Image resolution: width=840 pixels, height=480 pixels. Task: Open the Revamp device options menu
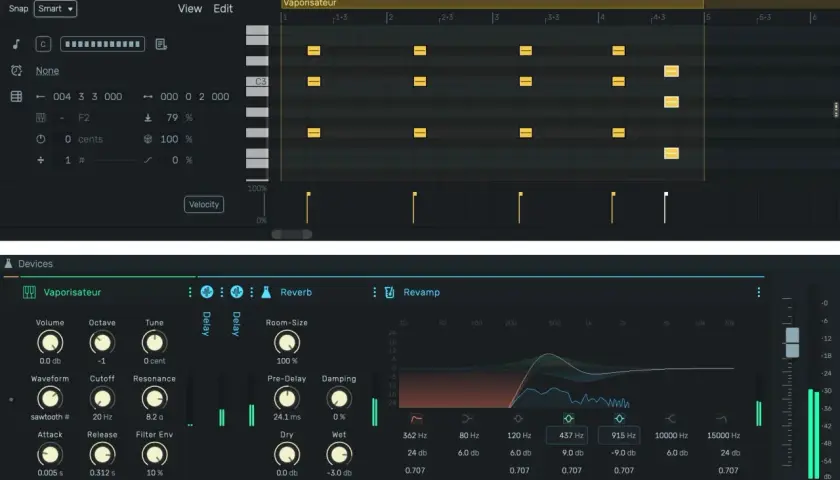759,292
